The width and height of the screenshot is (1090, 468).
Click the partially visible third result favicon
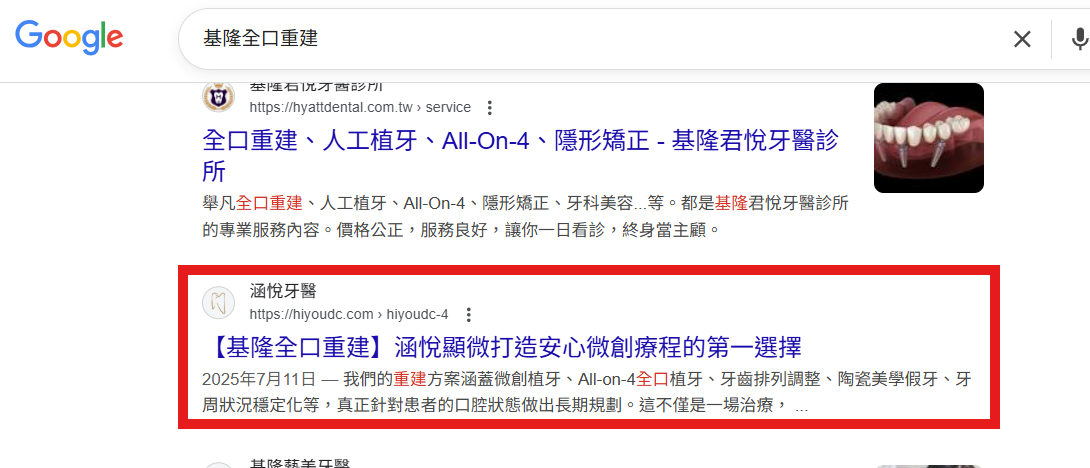218,464
